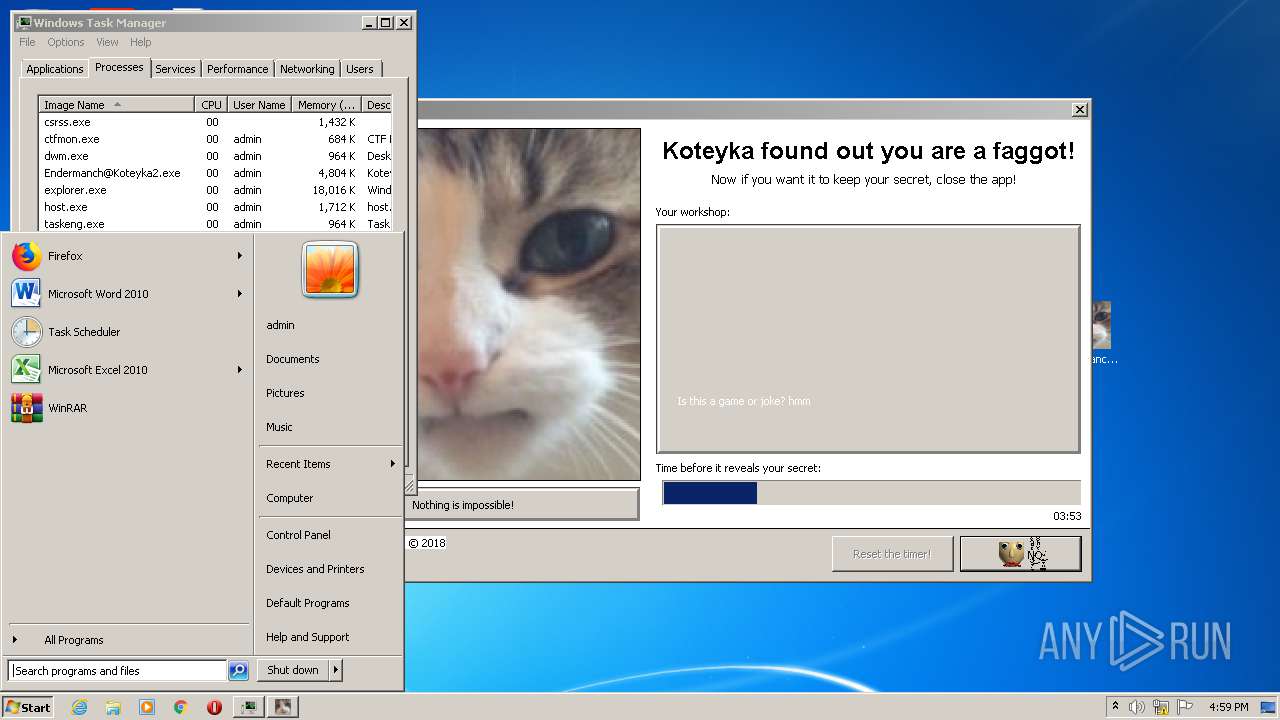Click the Reset the timer! button
Screen dimensions: 1280x720
[892, 554]
